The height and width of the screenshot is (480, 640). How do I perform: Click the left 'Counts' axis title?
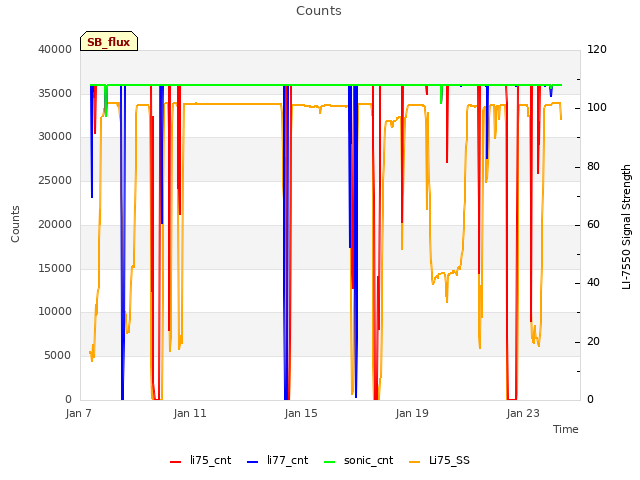point(15,224)
